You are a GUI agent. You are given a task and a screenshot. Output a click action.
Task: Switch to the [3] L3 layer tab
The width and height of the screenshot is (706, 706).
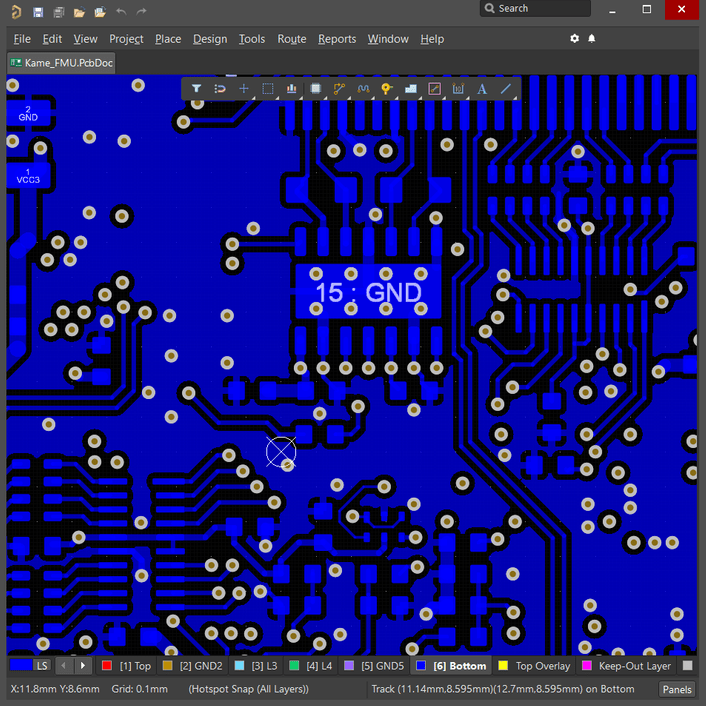click(x=256, y=665)
